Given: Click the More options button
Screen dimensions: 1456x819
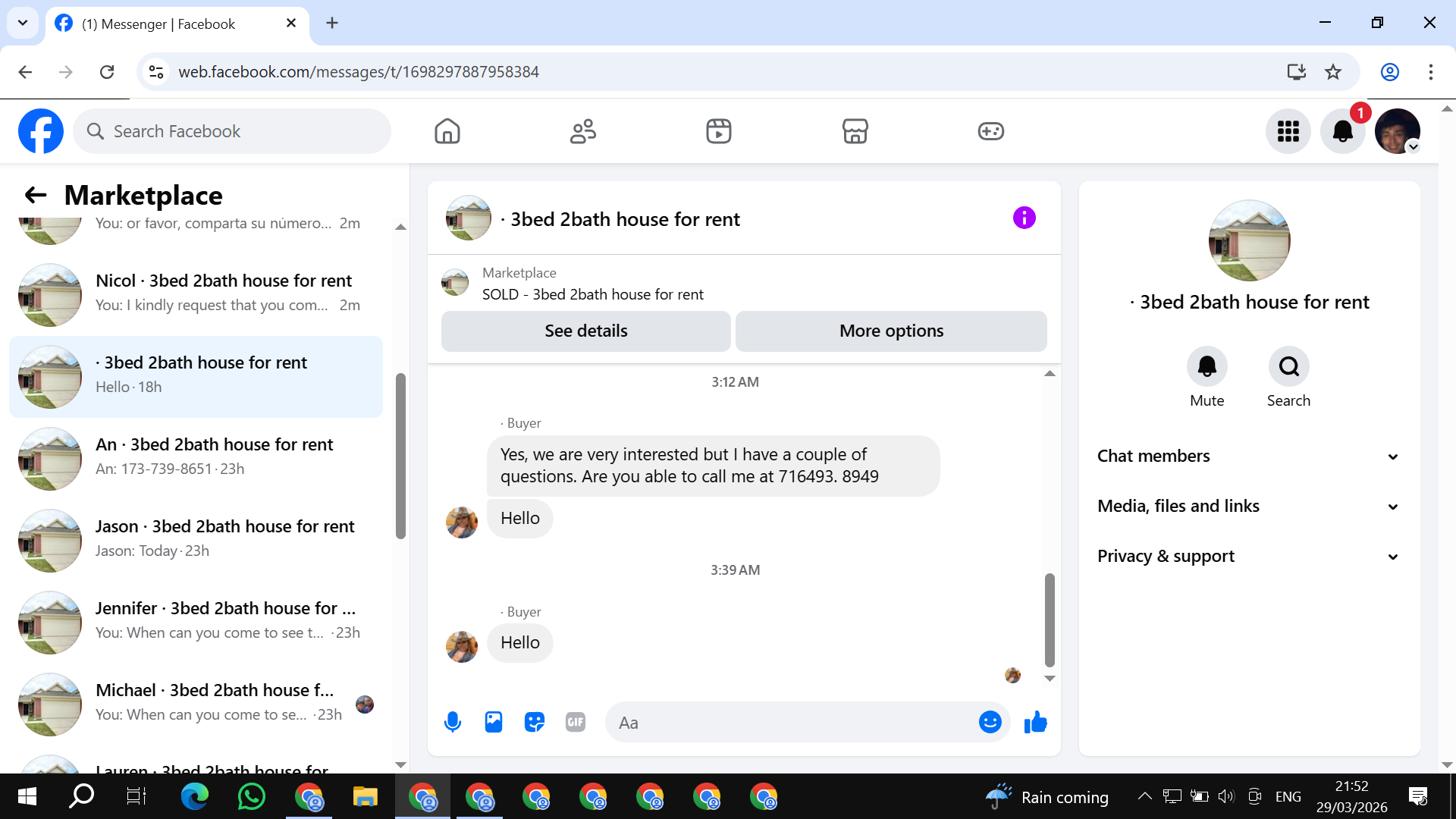Looking at the screenshot, I should pos(891,331).
